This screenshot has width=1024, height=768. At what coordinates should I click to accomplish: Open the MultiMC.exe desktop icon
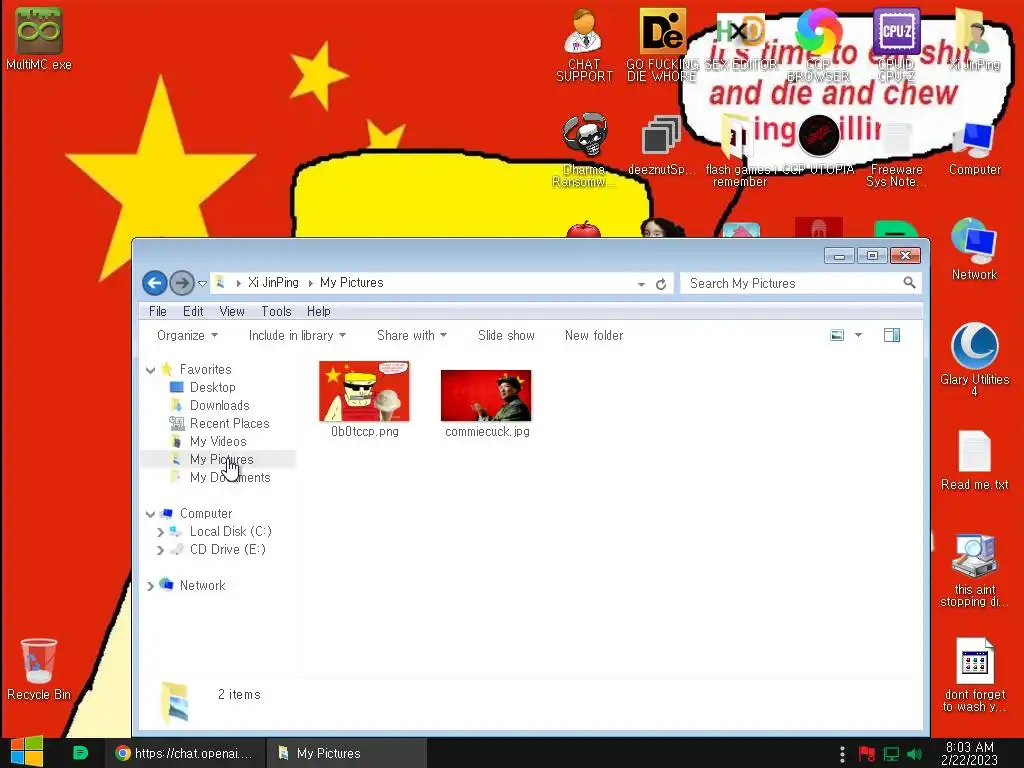coord(39,38)
